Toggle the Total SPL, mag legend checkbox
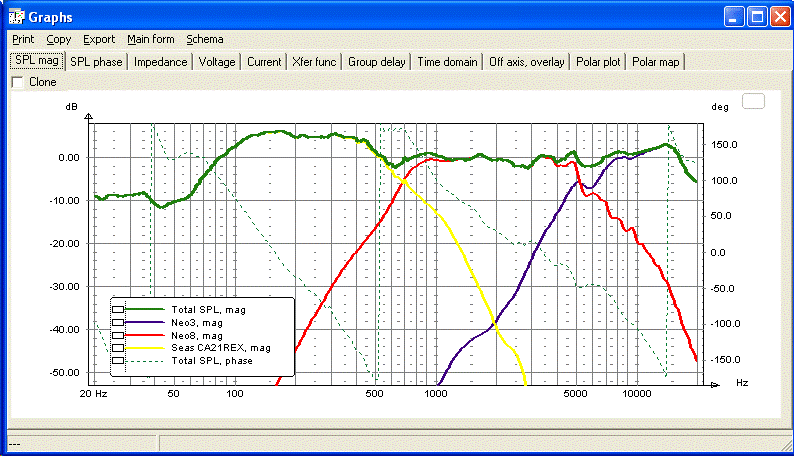The width and height of the screenshot is (794, 456). 118,309
